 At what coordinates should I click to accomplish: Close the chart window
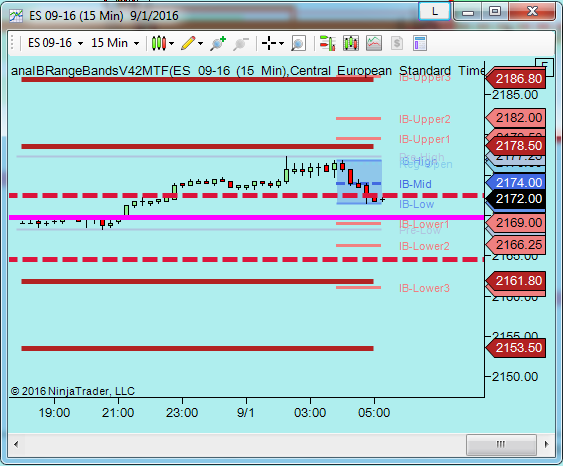click(532, 12)
